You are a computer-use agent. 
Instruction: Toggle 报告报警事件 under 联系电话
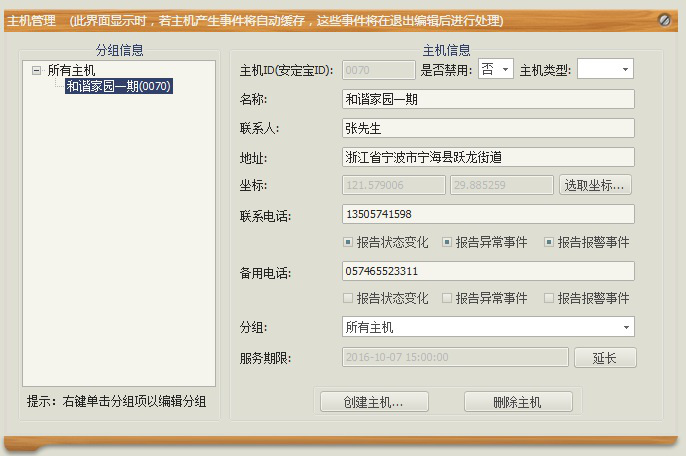click(x=587, y=242)
